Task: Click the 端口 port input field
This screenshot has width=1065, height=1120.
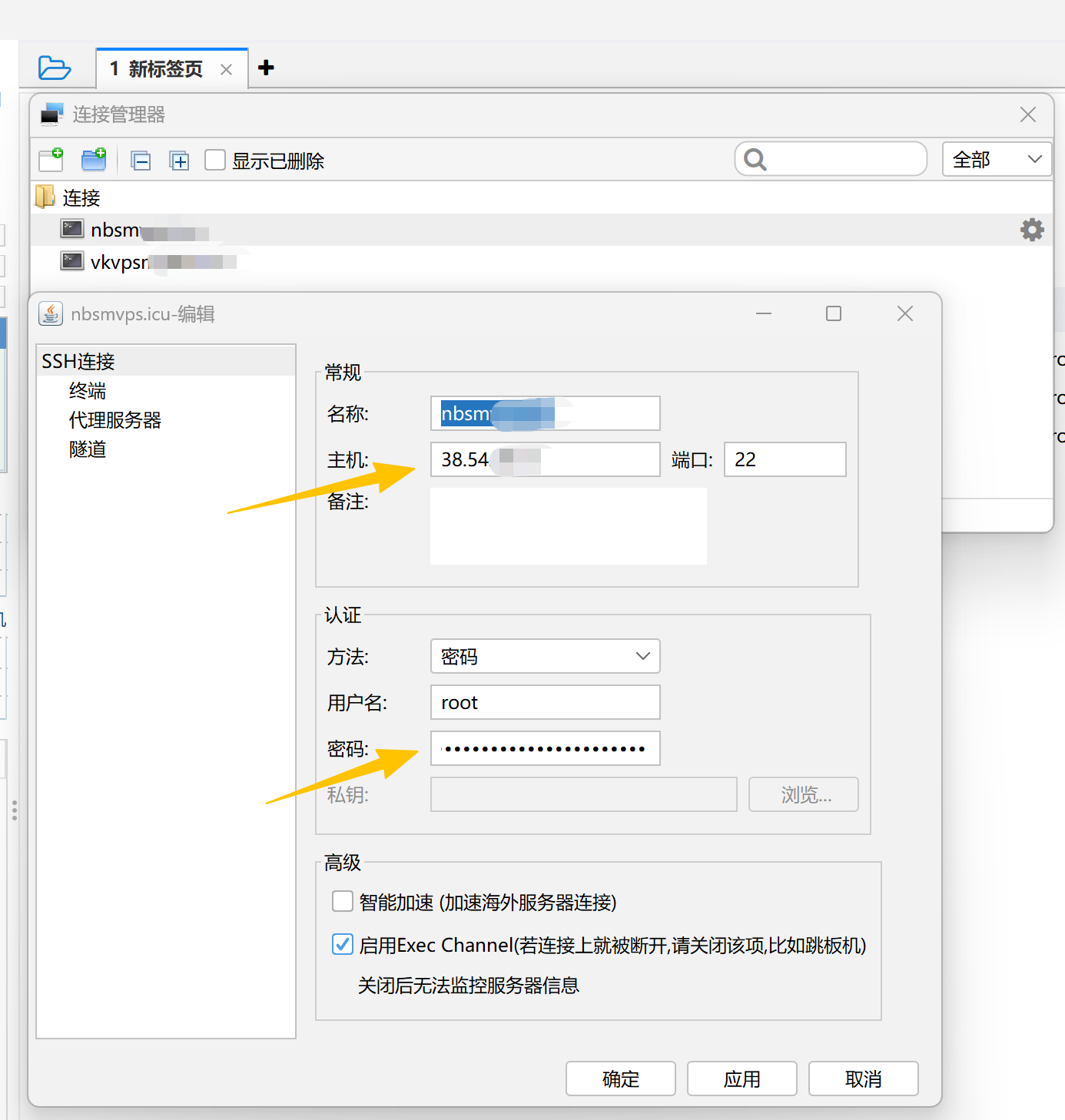Action: pyautogui.click(x=785, y=459)
